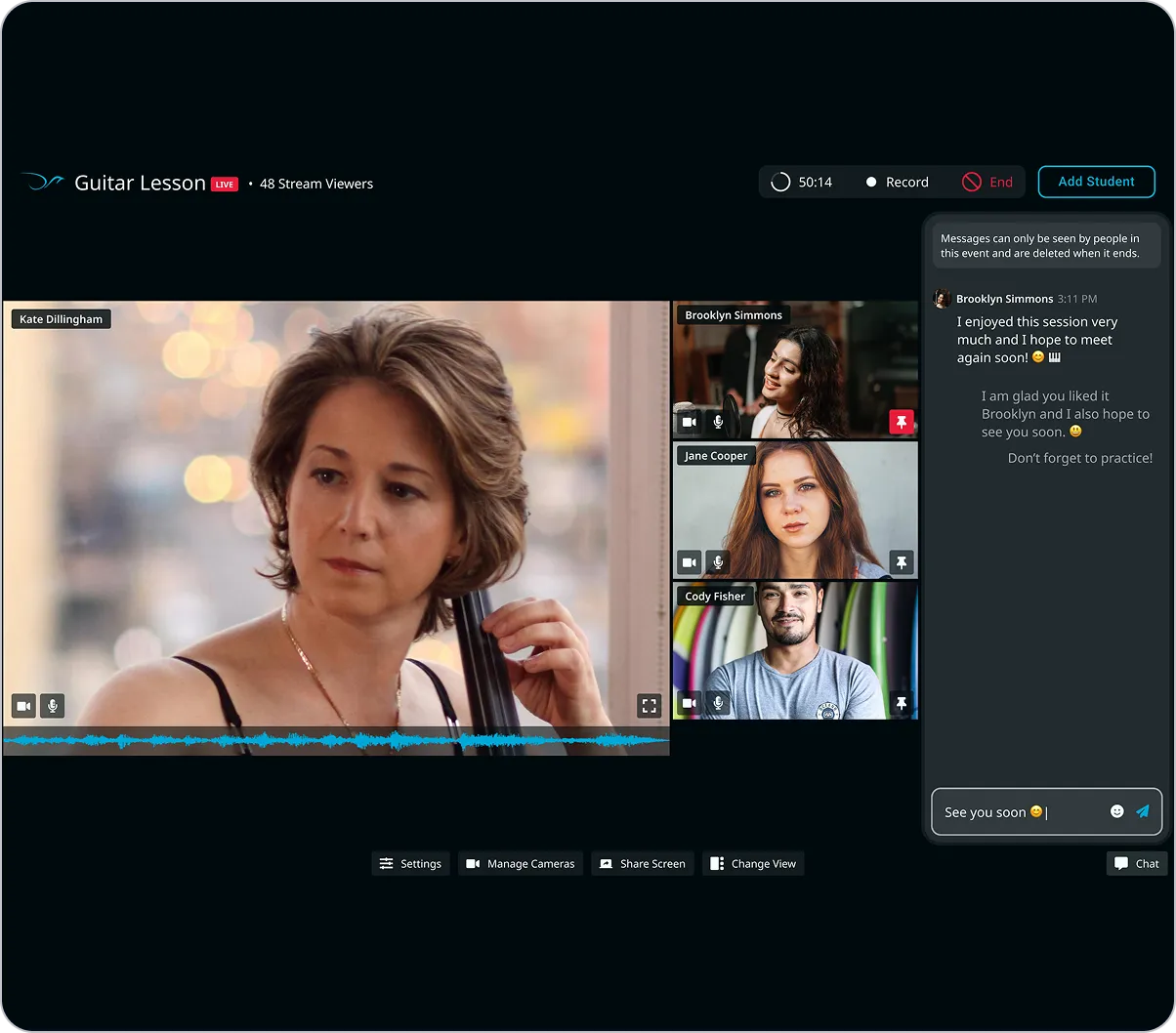Send the chat message with paper plane
1176x1033 pixels.
(x=1142, y=811)
